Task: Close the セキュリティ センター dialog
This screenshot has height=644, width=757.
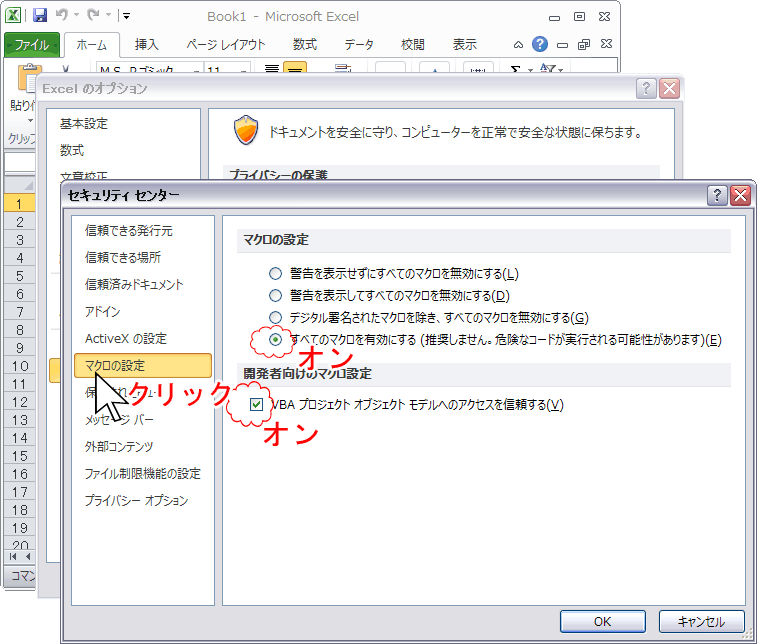Action: pyautogui.click(x=741, y=196)
